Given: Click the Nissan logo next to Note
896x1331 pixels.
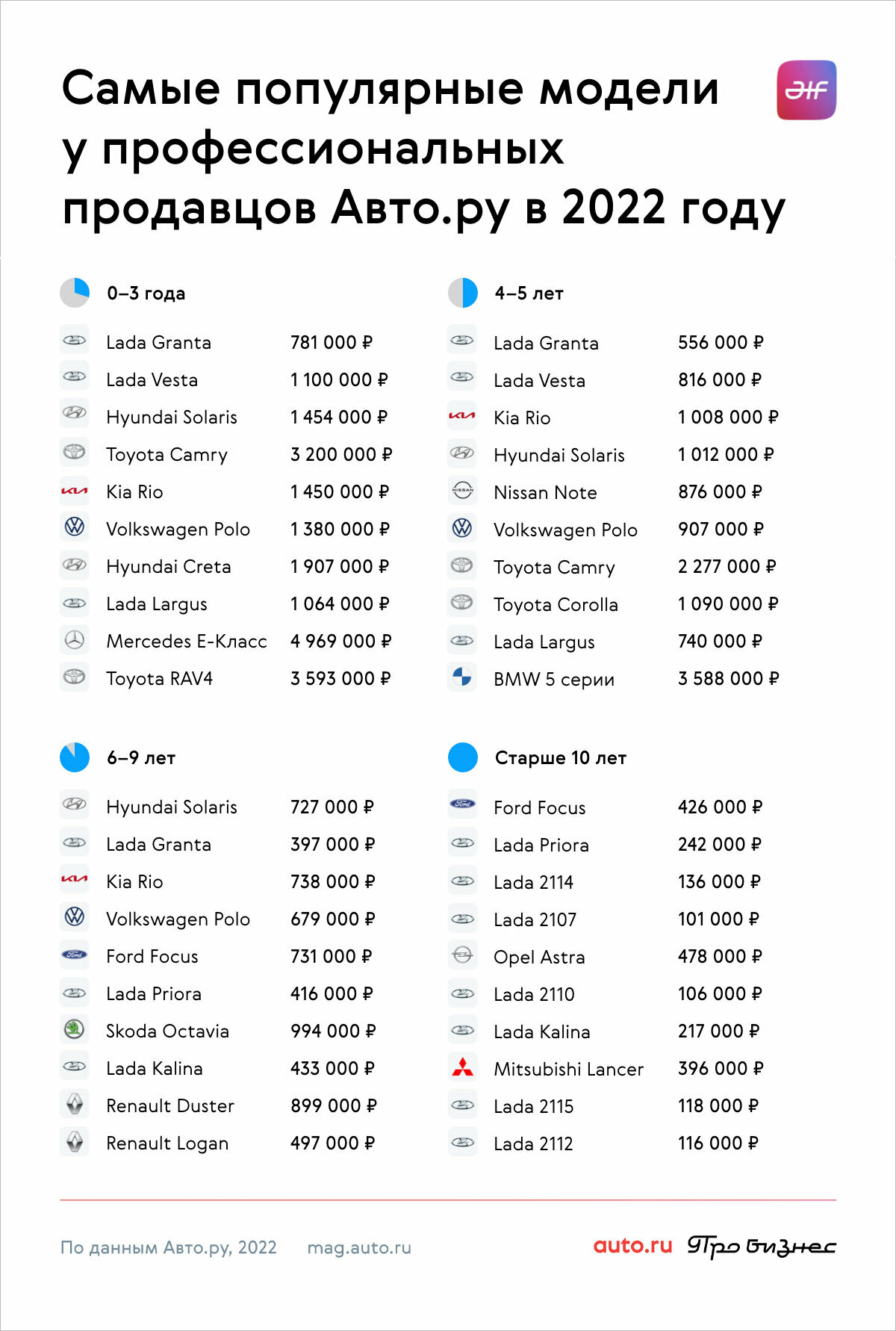Looking at the screenshot, I should pos(462,491).
